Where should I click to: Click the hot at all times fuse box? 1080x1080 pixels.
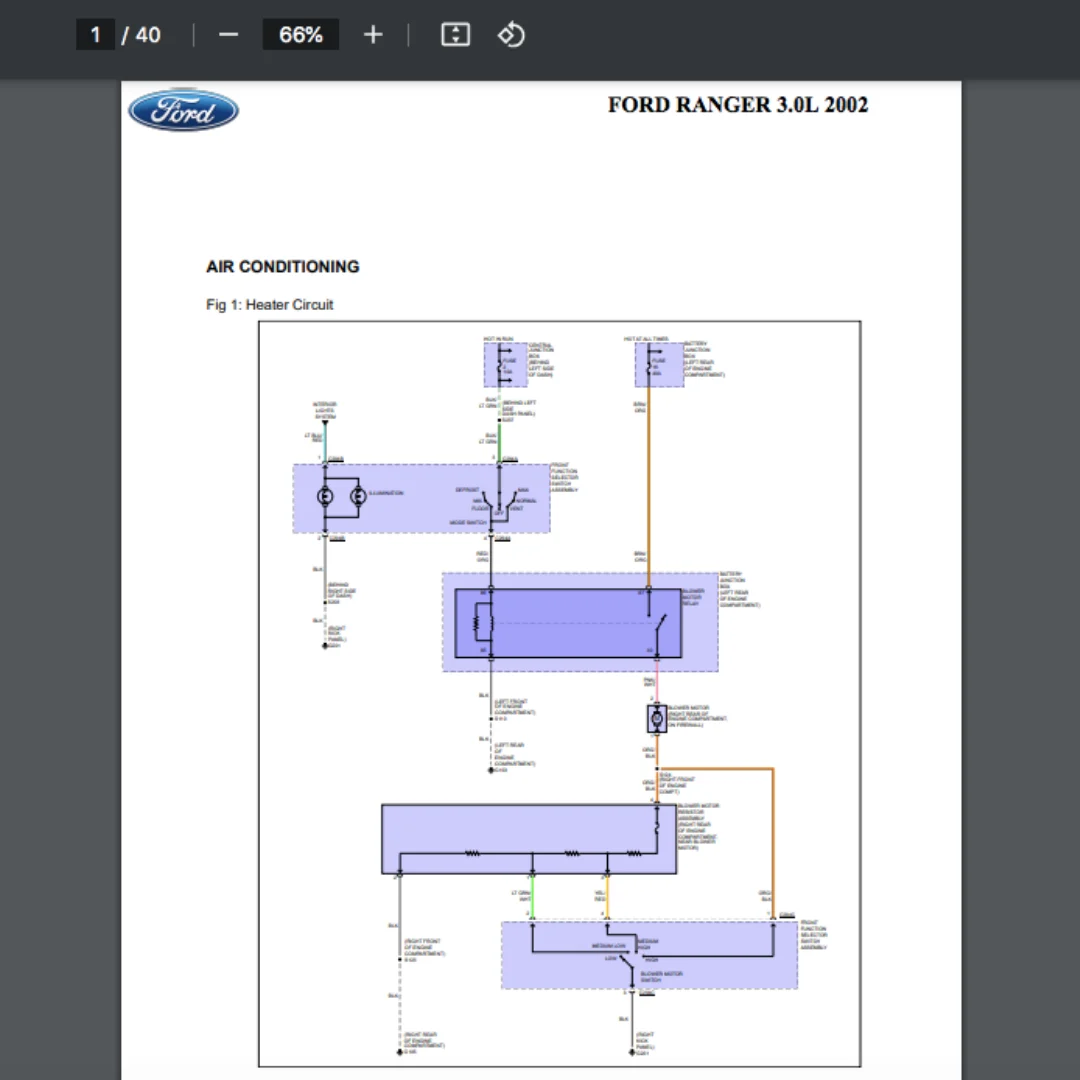pyautogui.click(x=659, y=364)
